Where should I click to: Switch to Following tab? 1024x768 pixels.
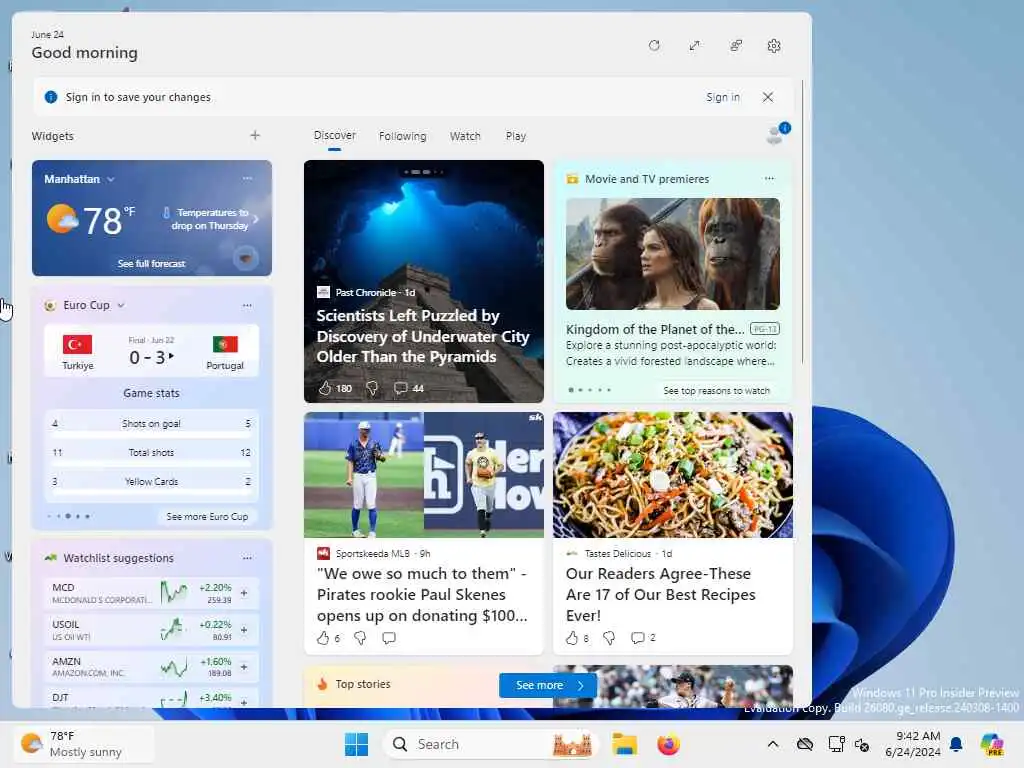click(x=402, y=136)
